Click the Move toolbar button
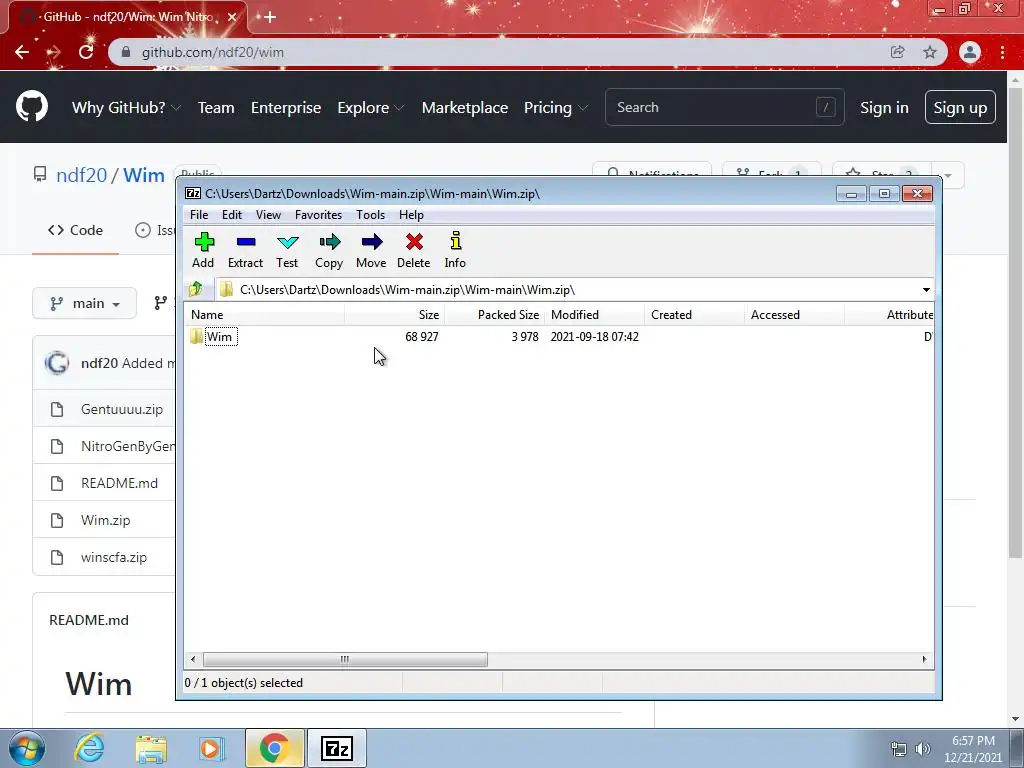This screenshot has width=1024, height=768. tap(371, 250)
